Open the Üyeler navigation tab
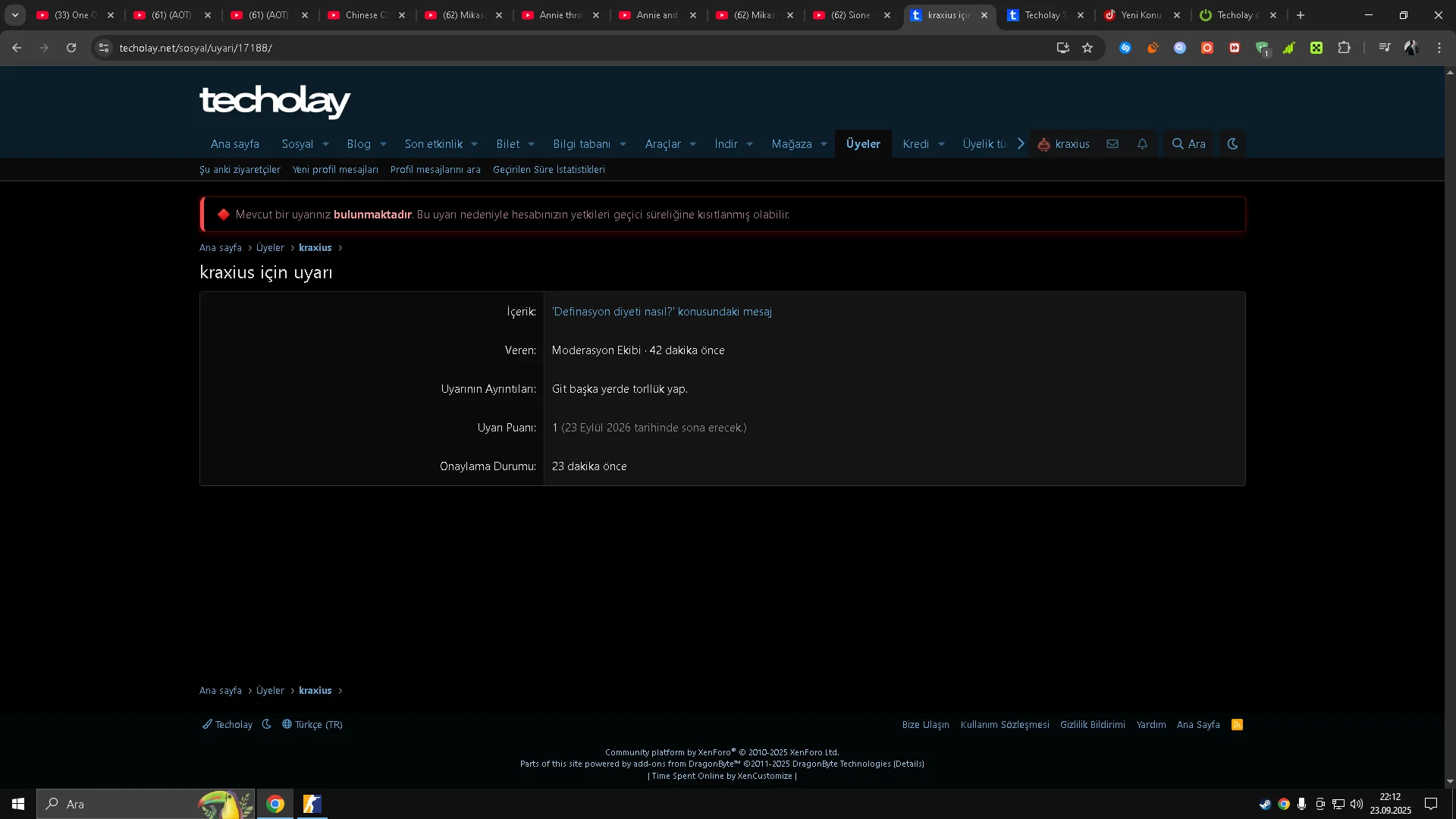The width and height of the screenshot is (1456, 819). [863, 144]
